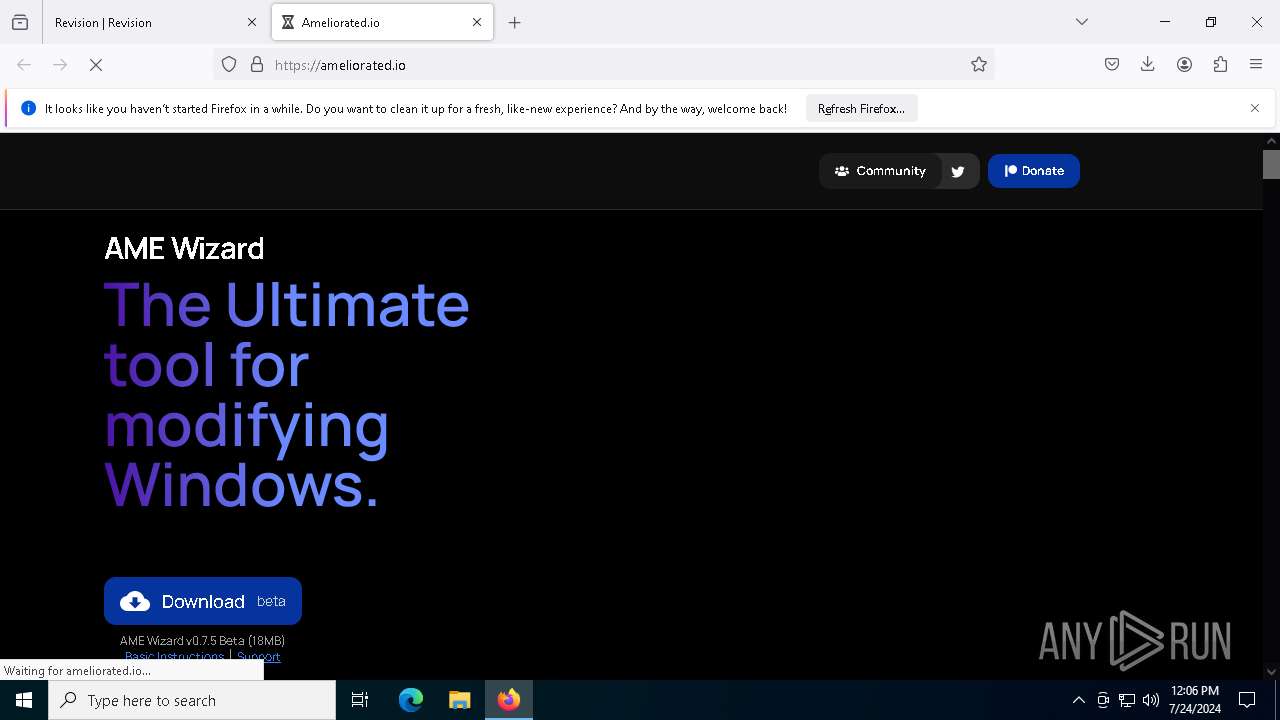Image resolution: width=1280 pixels, height=720 pixels.
Task: Open the Twitter bird icon
Action: coord(958,171)
